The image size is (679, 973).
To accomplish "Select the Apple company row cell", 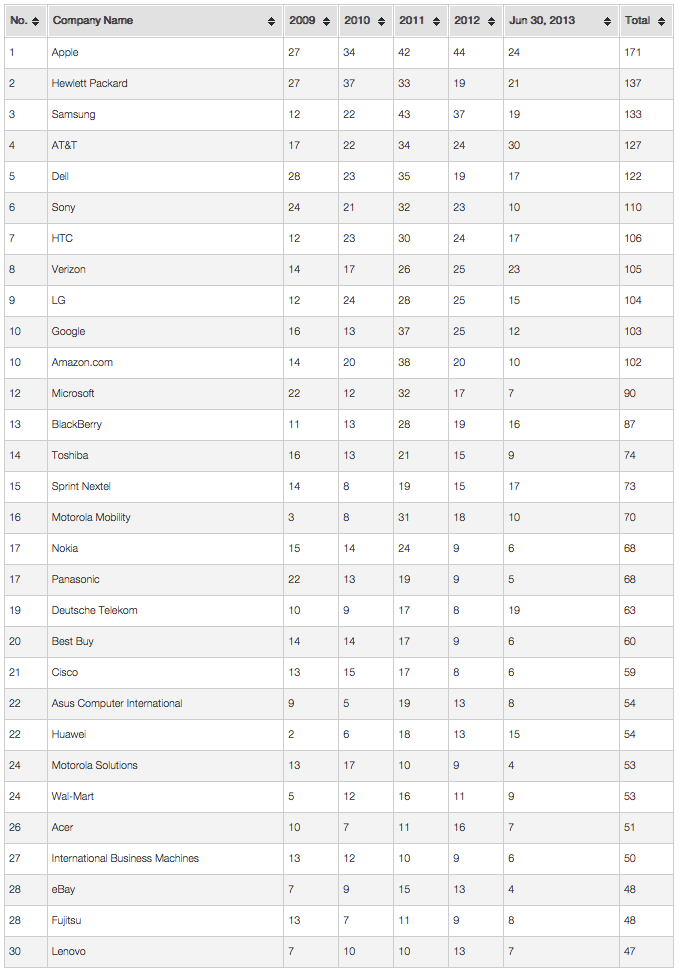I will point(65,52).
